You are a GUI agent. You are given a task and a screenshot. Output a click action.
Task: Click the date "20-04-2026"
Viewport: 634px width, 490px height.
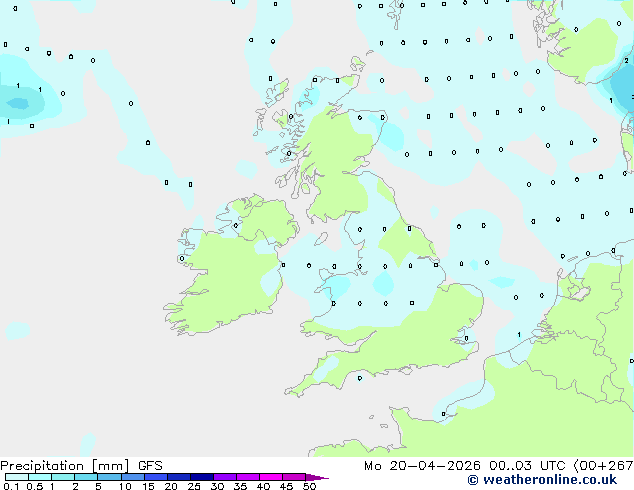(435, 466)
